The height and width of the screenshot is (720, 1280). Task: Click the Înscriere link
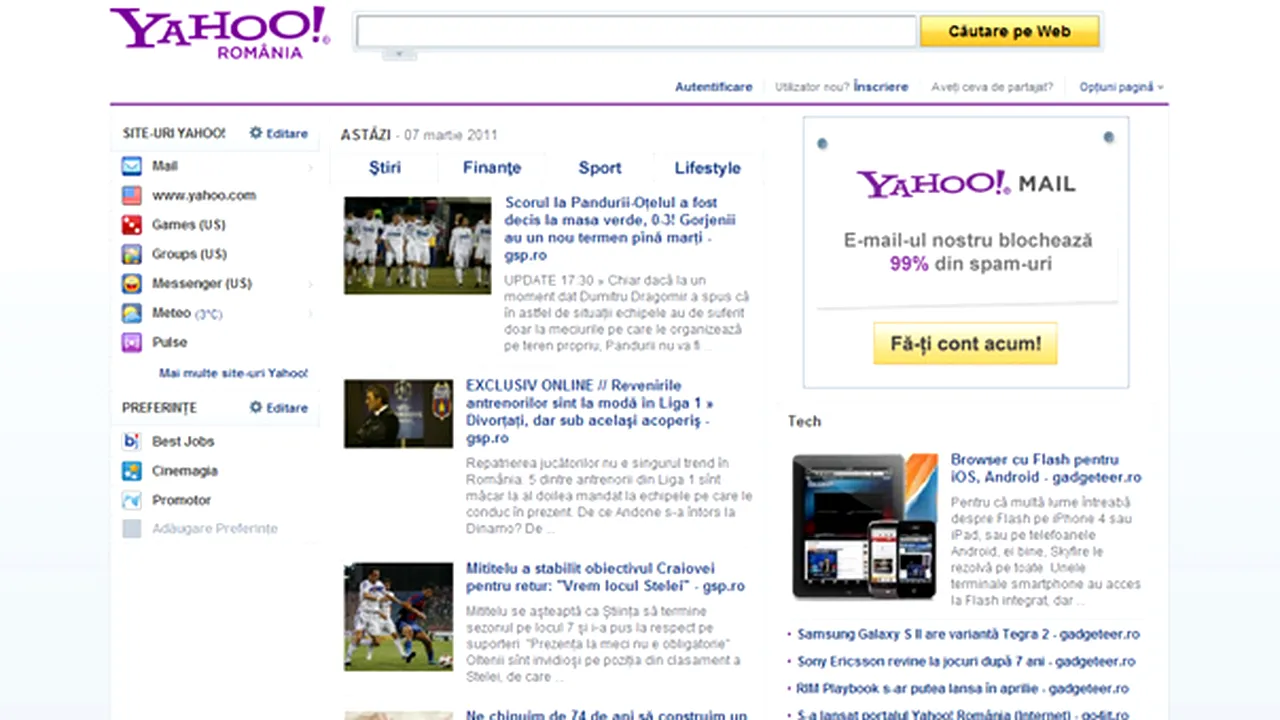pos(881,87)
